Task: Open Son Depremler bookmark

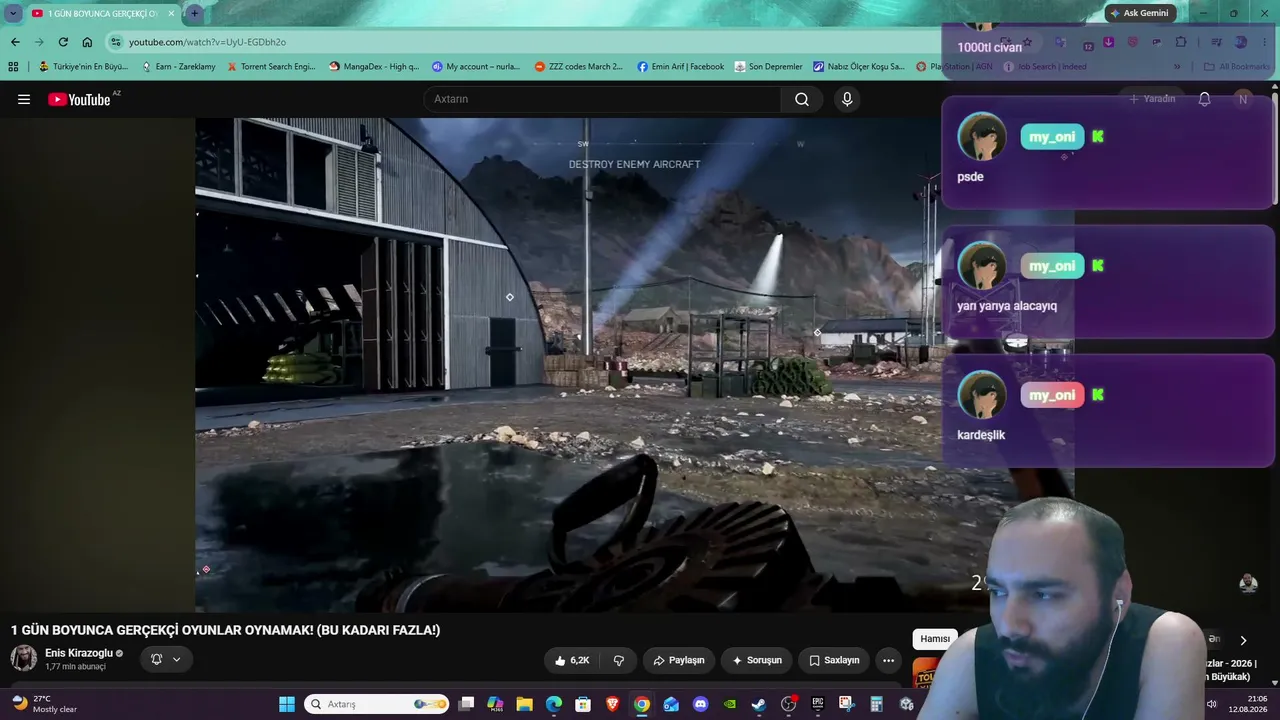Action: [768, 67]
